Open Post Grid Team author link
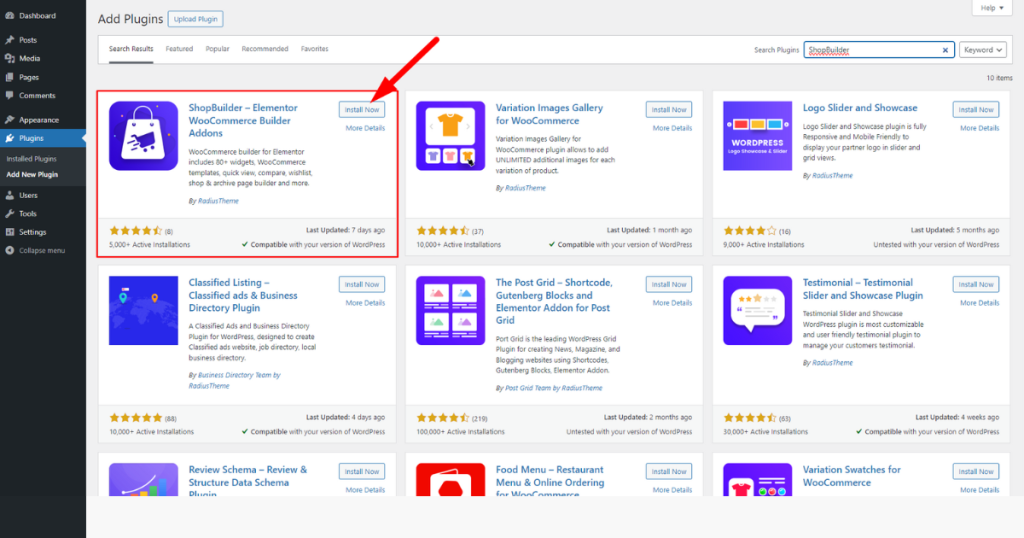The height and width of the screenshot is (538, 1024). [554, 388]
